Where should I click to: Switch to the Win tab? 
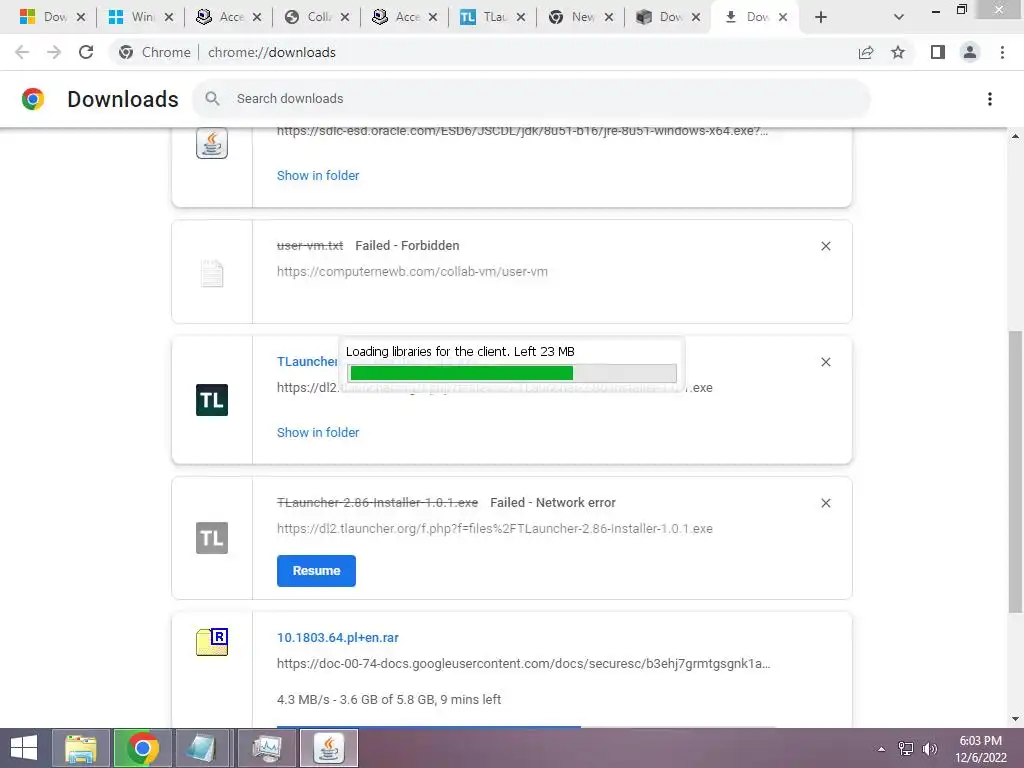pyautogui.click(x=141, y=17)
